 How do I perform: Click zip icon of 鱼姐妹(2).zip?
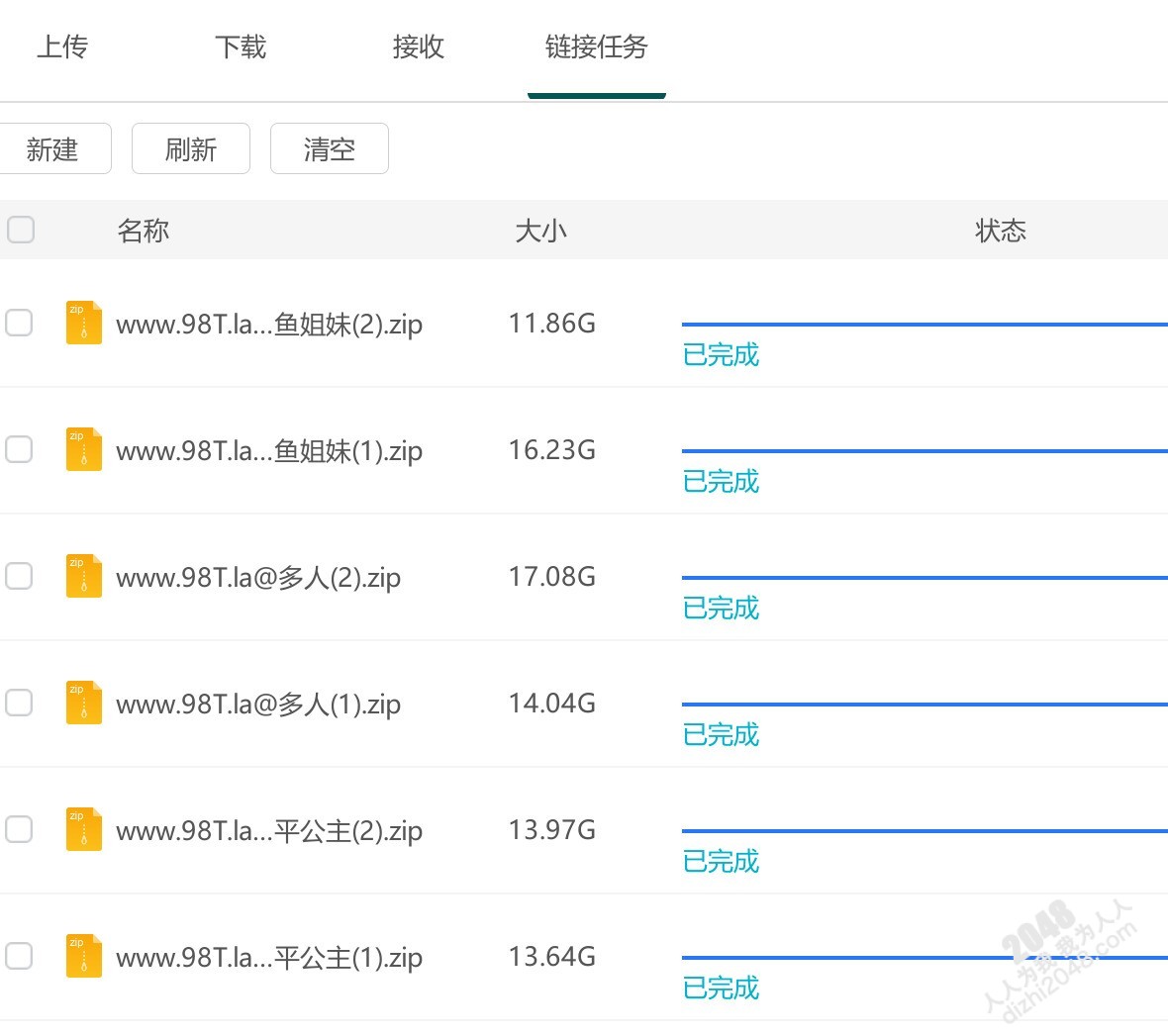click(x=83, y=323)
